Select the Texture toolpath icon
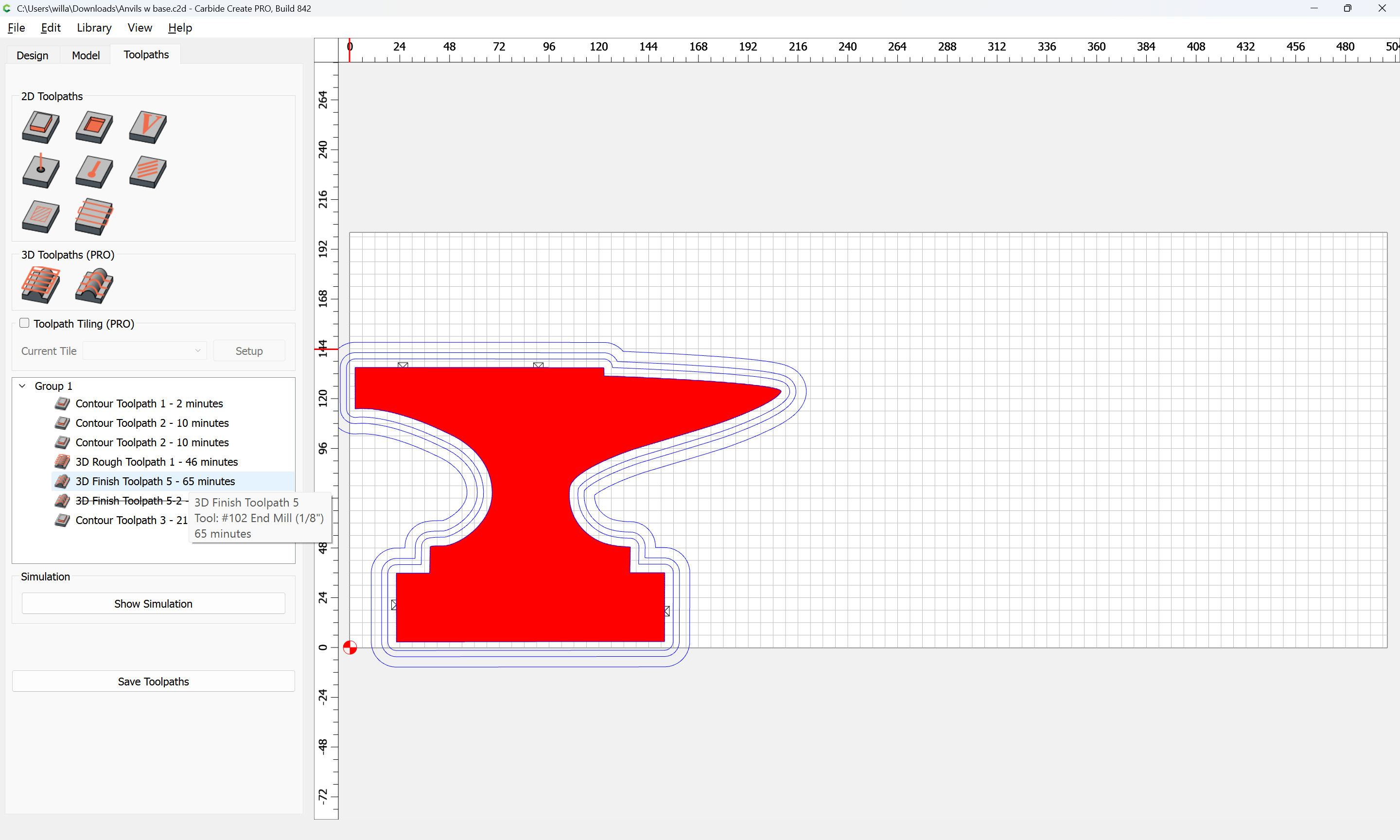The height and width of the screenshot is (840, 1400). click(x=148, y=172)
